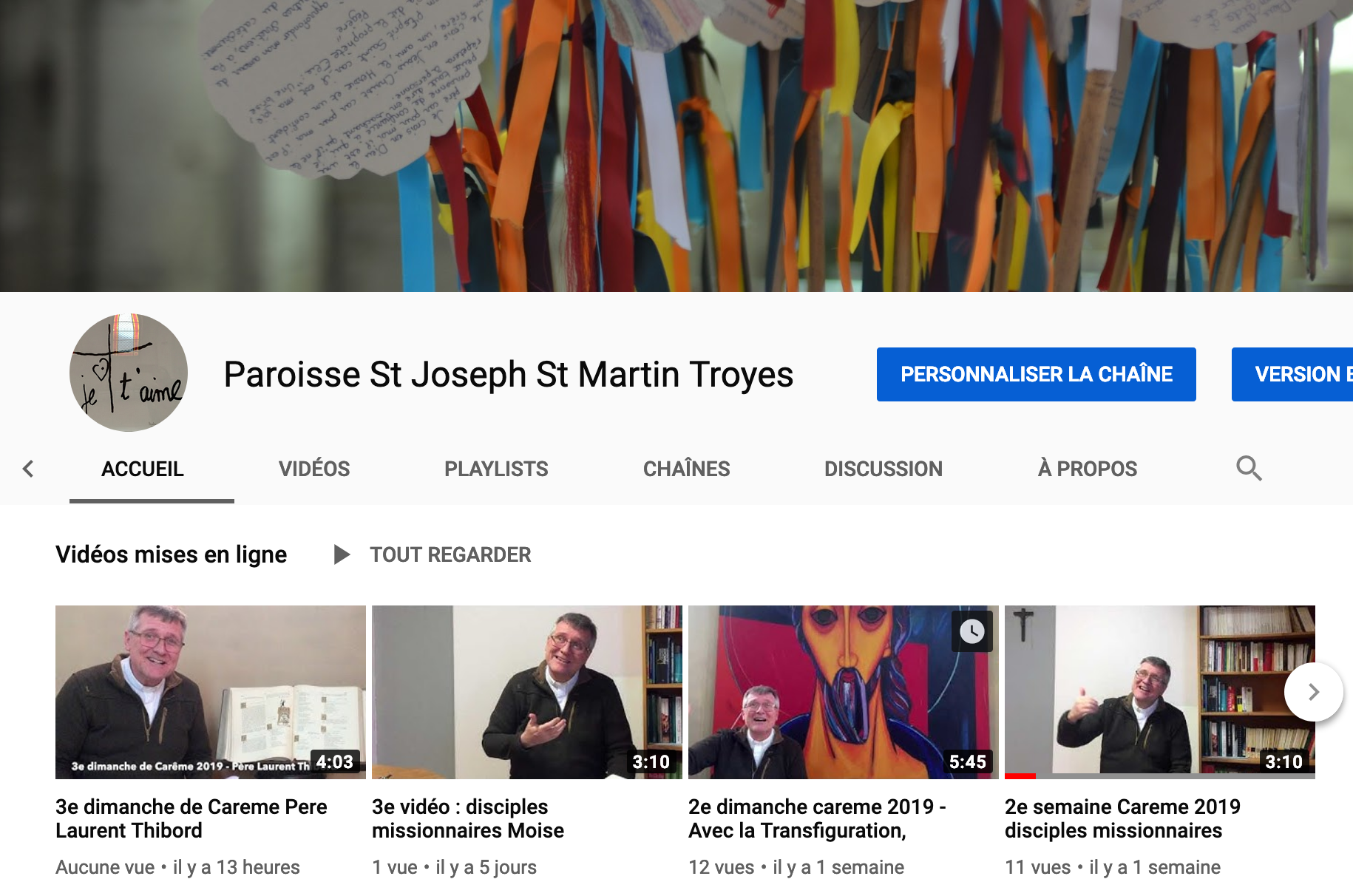Click the play icon next to Tout regarder
The height and width of the screenshot is (896, 1353).
point(341,554)
